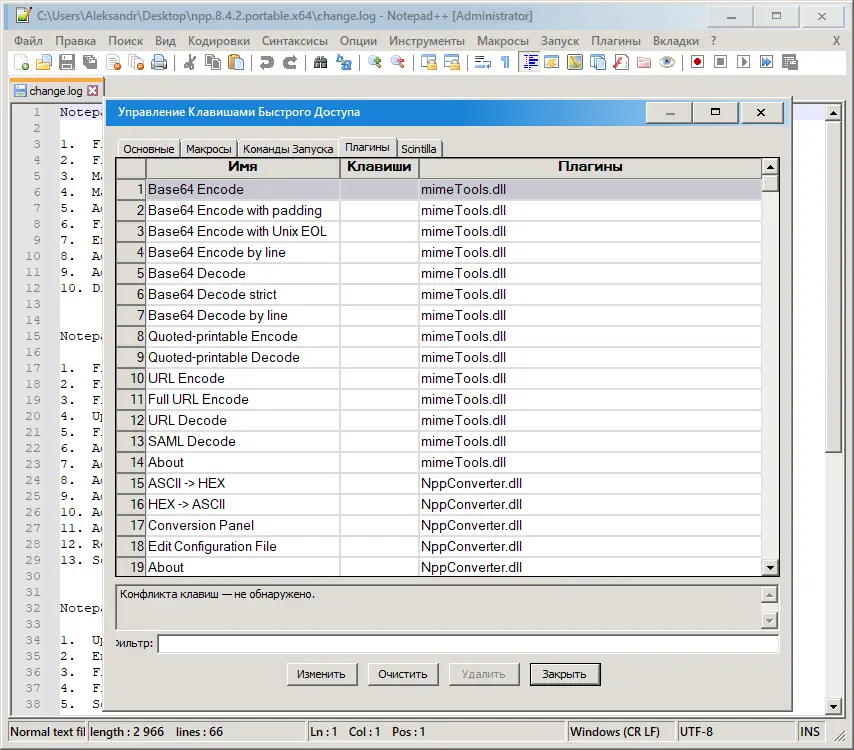The width and height of the screenshot is (854, 750).
Task: Open Find with the binoculars icon
Action: [x=320, y=63]
